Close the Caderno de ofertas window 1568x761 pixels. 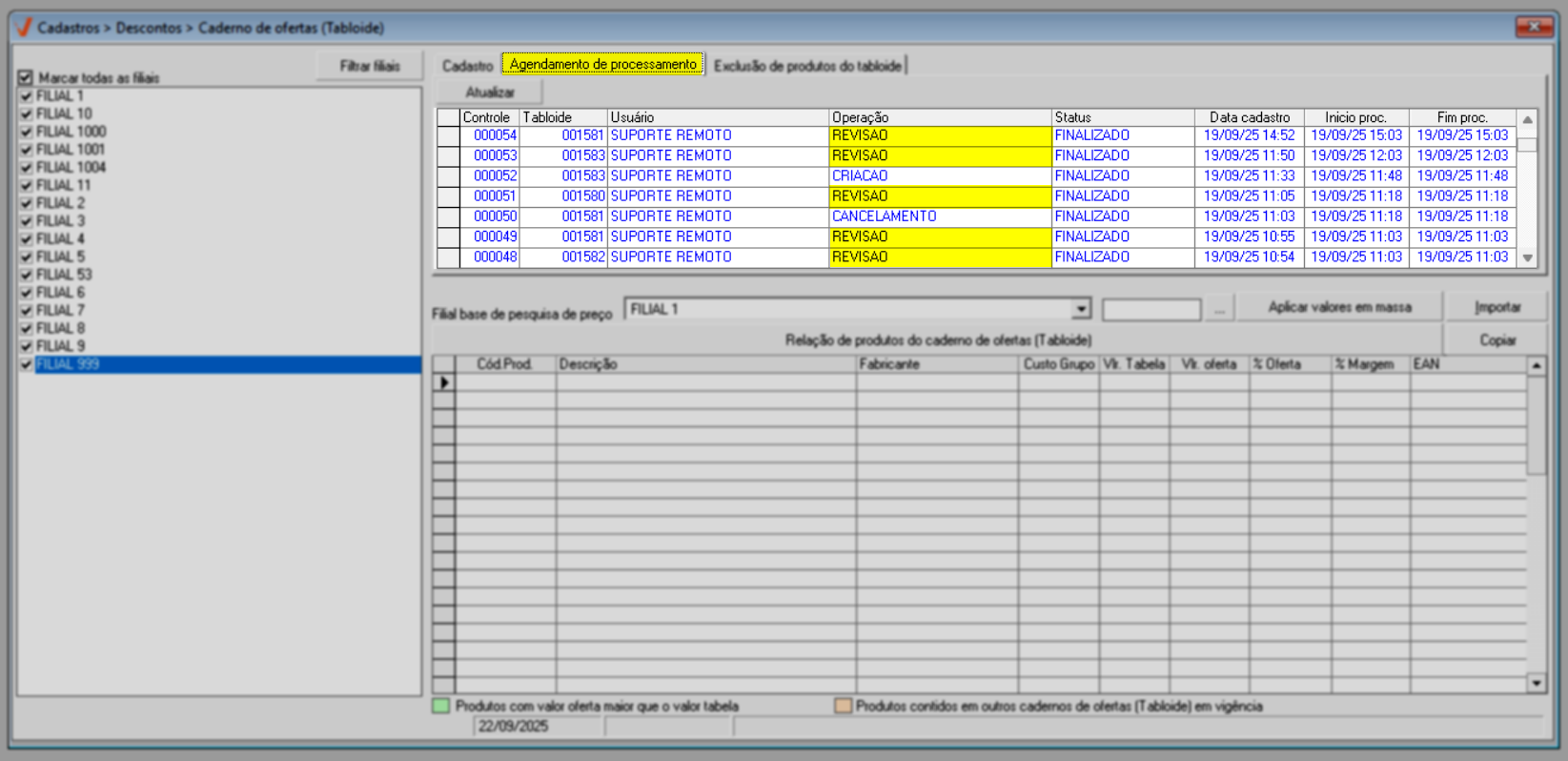coord(1533,27)
